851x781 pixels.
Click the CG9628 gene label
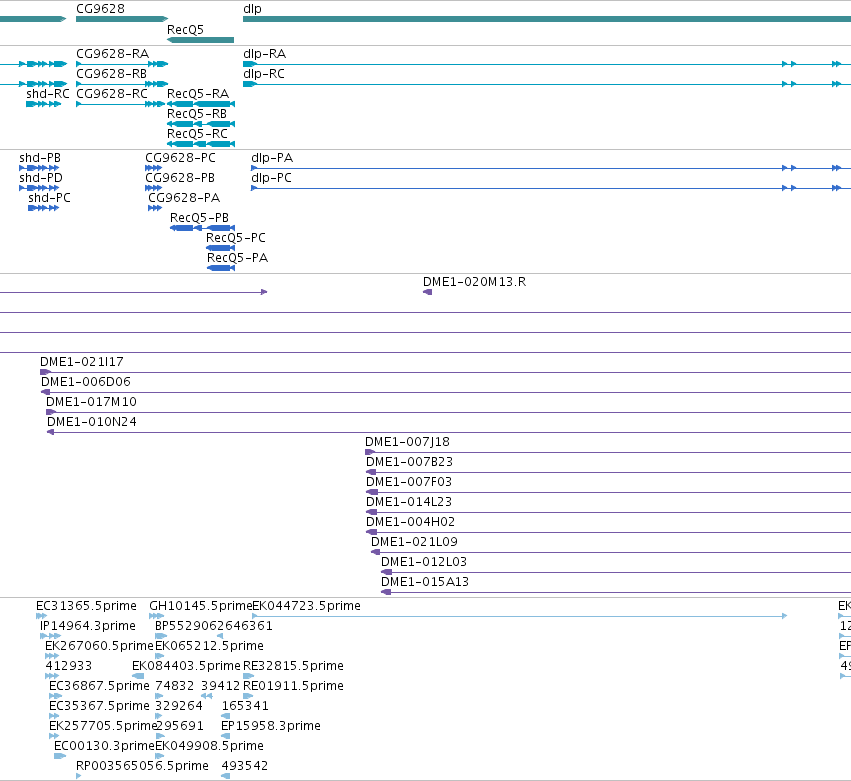(100, 9)
